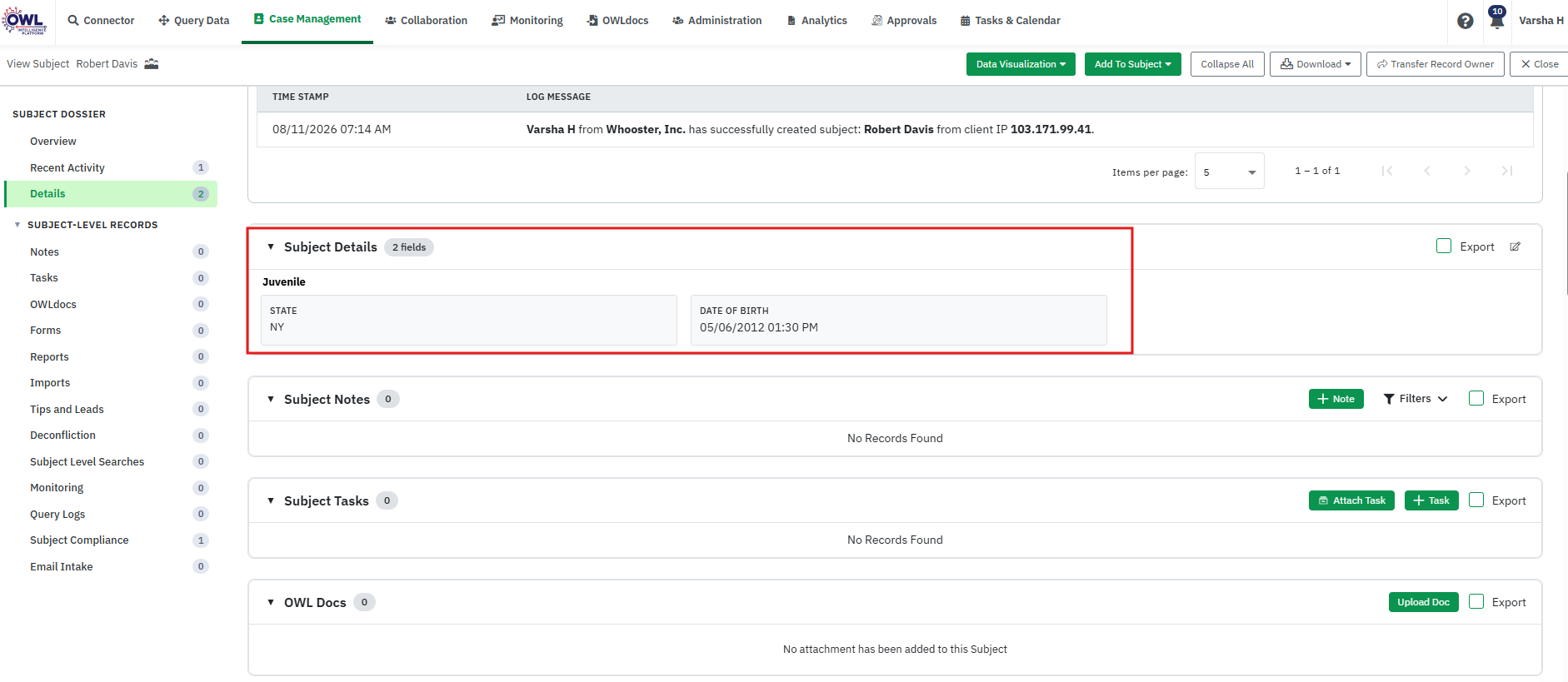Image resolution: width=1568 pixels, height=682 pixels.
Task: Open the Case Management tab
Action: pos(307,20)
